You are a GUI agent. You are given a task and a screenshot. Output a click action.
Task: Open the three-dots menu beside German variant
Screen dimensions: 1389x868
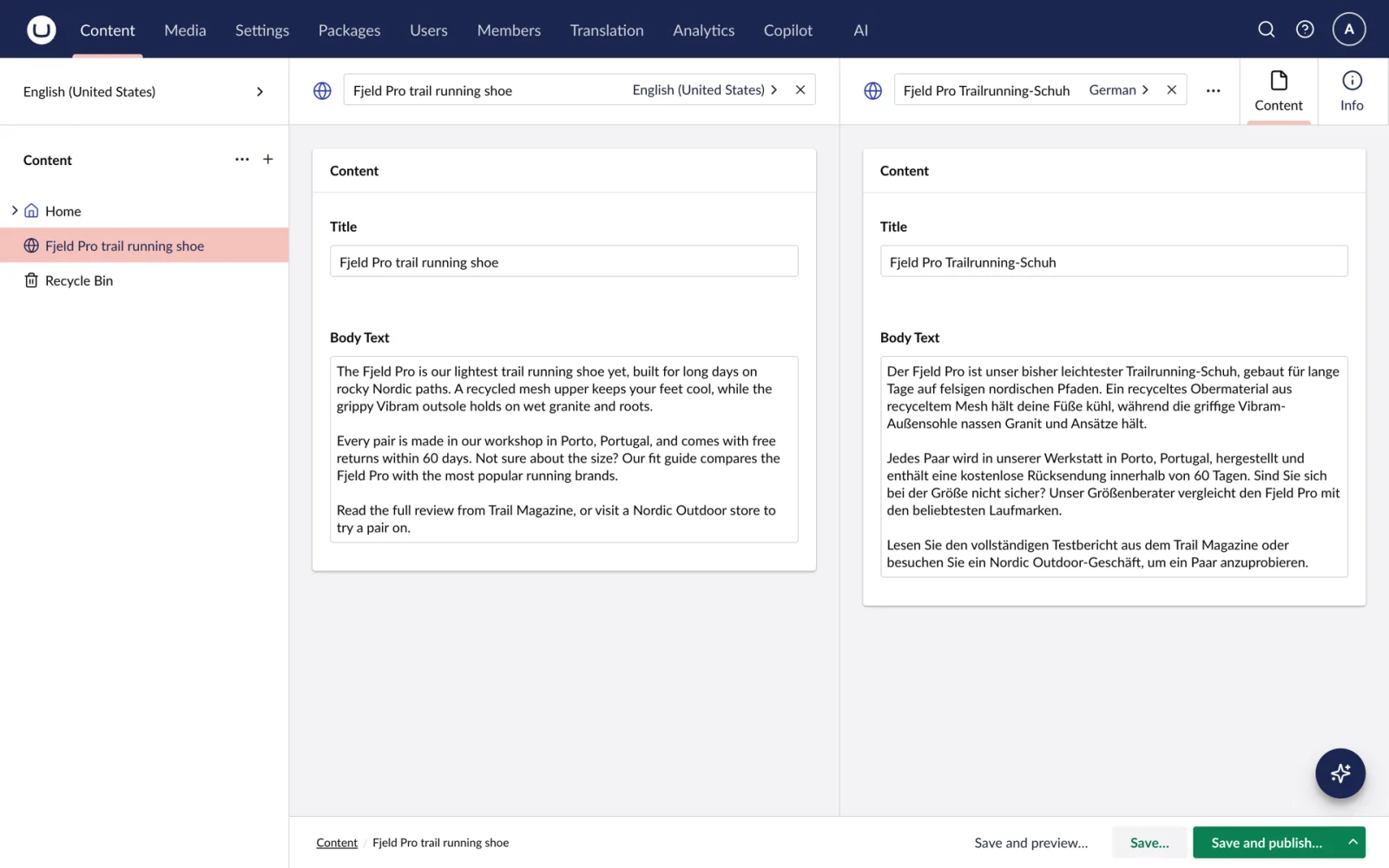pos(1213,90)
